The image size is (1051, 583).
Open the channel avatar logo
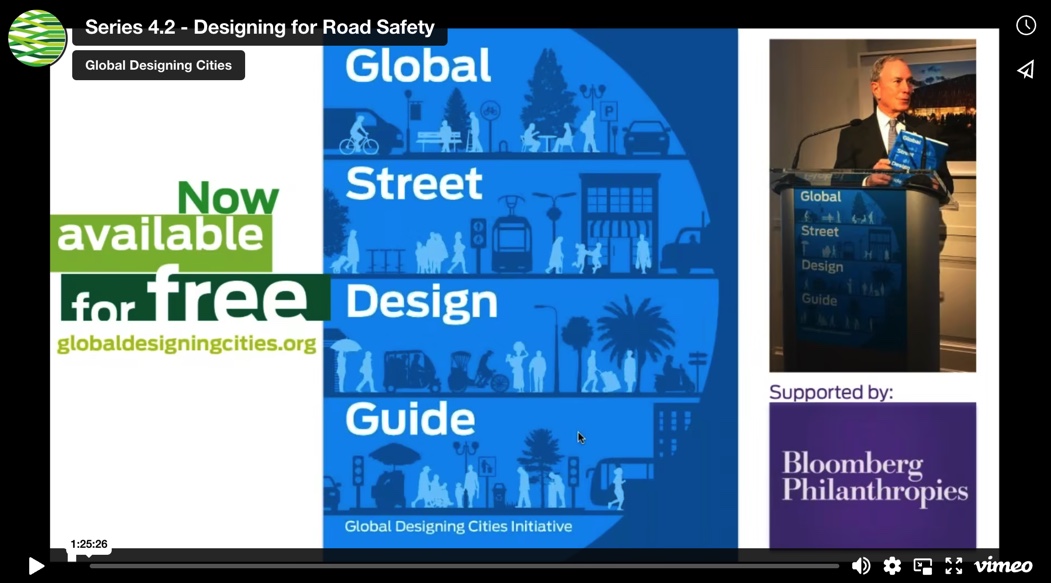coord(37,38)
